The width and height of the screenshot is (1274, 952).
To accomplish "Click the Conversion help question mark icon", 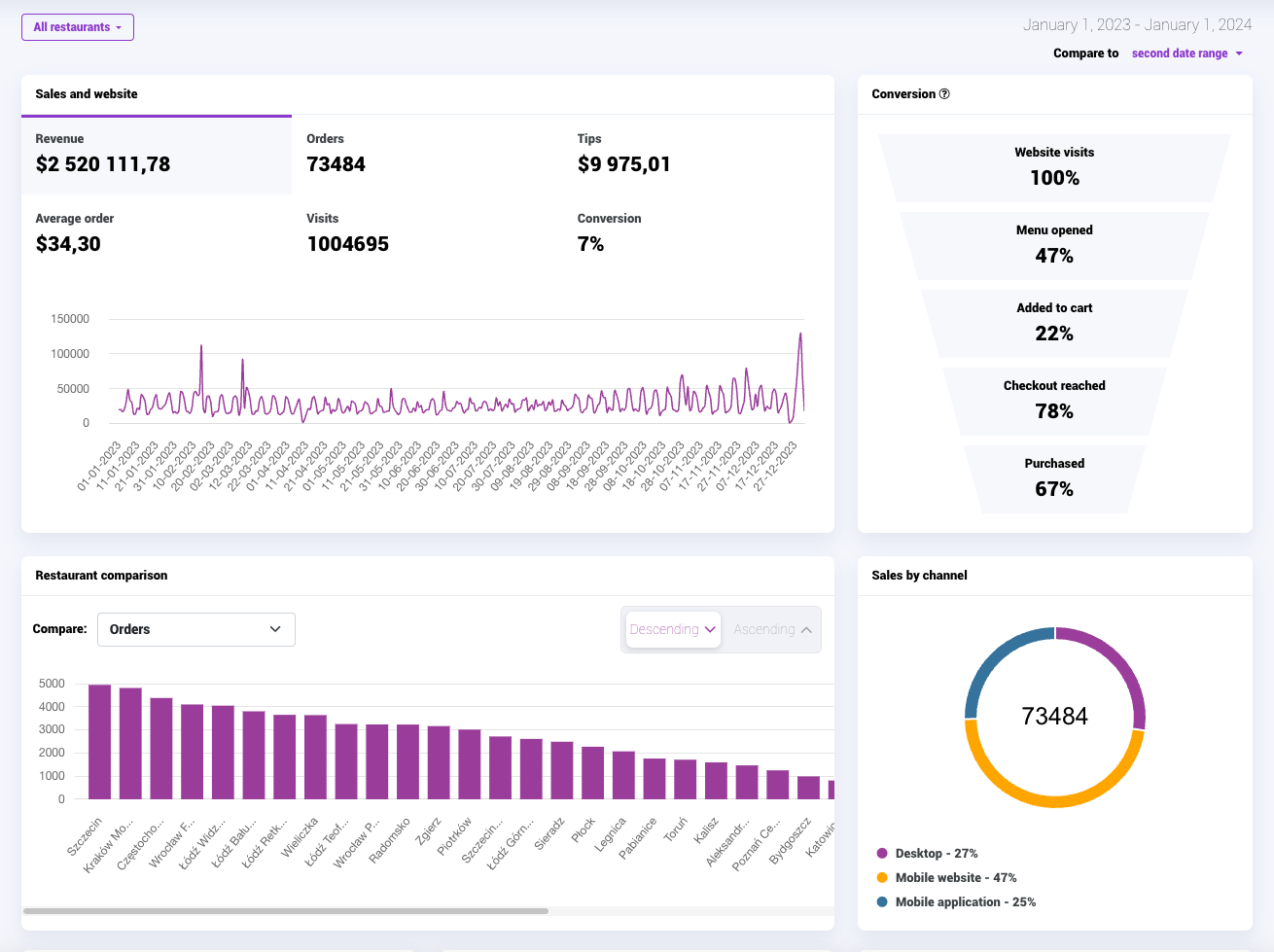I will (x=944, y=94).
